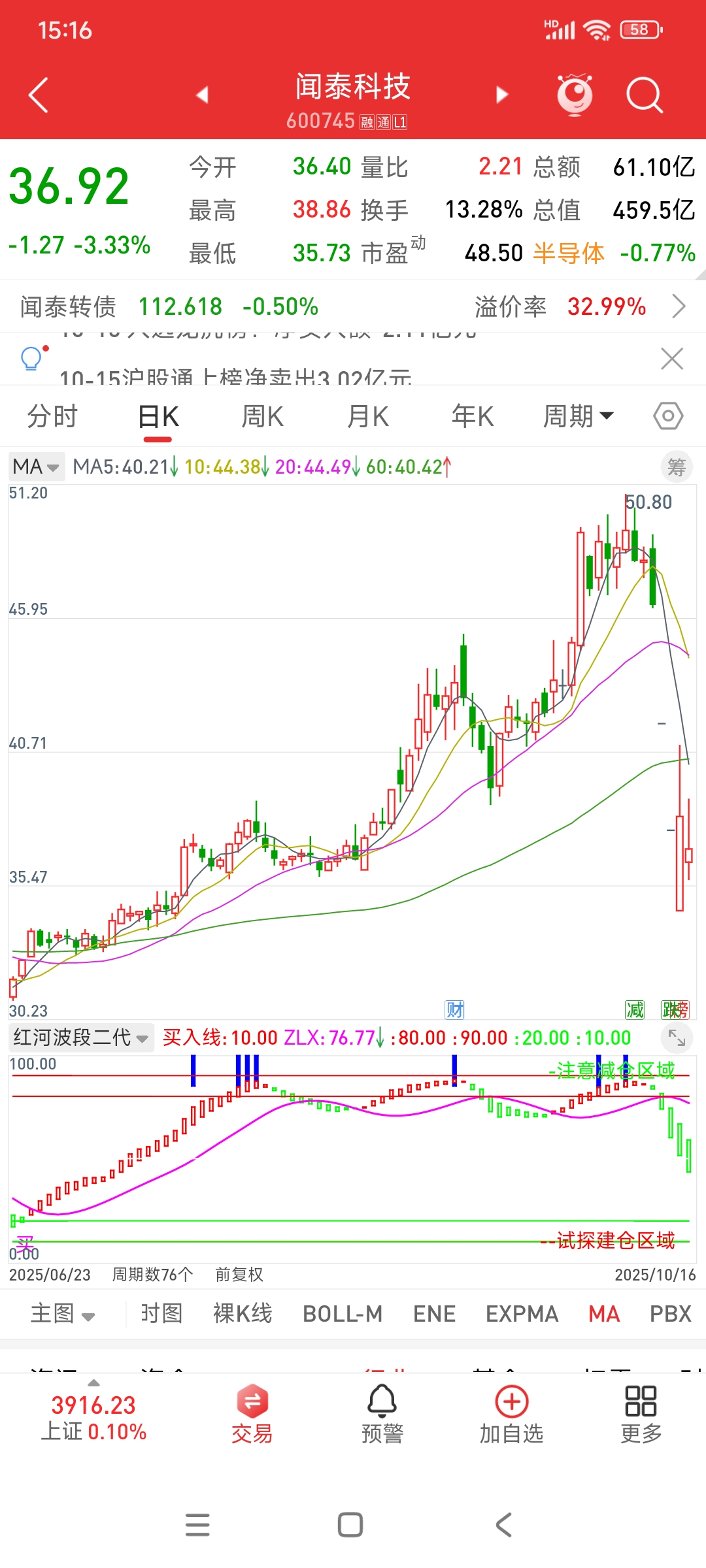Go to next stock with right triangle

pos(502,95)
